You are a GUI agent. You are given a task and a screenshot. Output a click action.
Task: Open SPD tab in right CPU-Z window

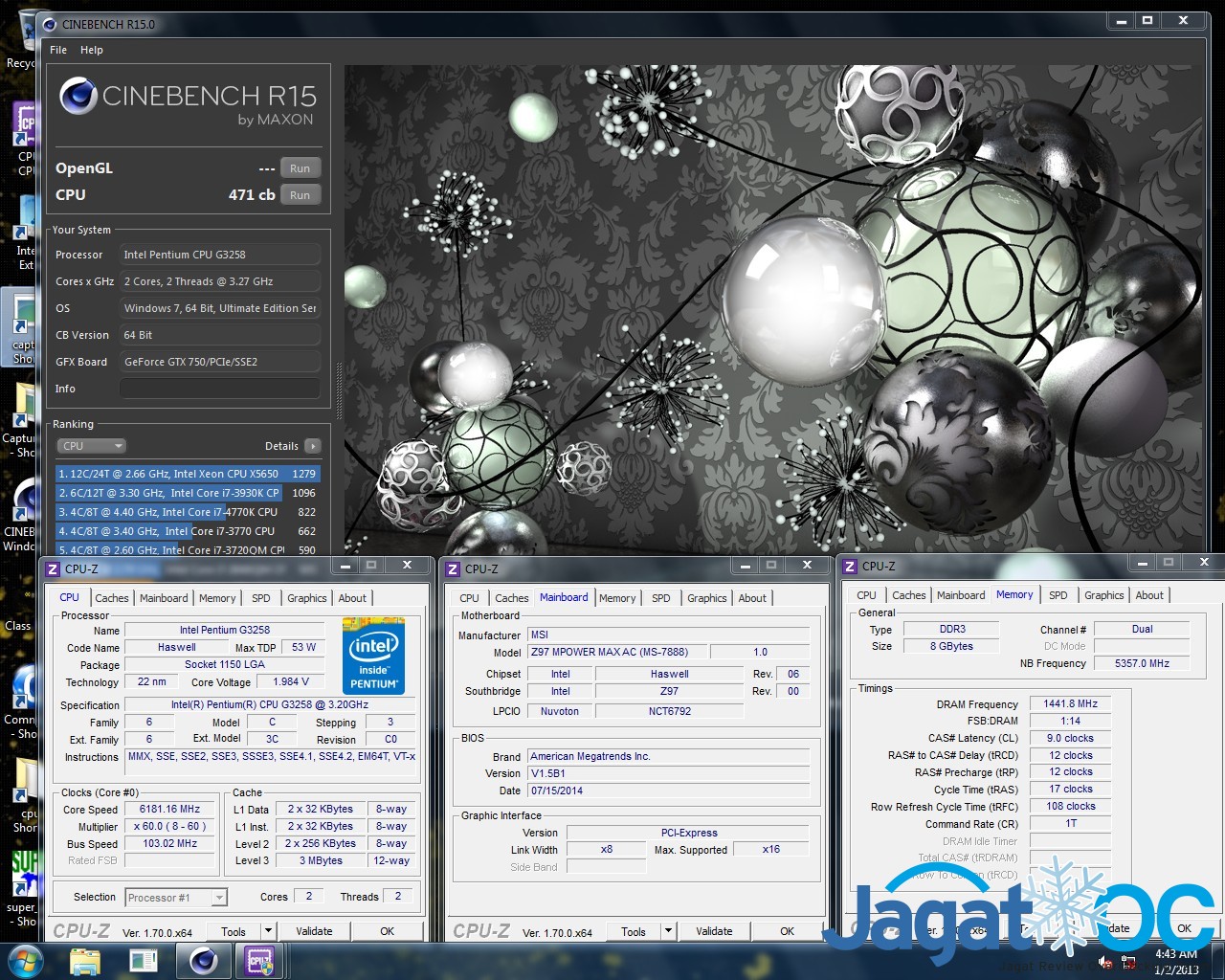click(1058, 595)
